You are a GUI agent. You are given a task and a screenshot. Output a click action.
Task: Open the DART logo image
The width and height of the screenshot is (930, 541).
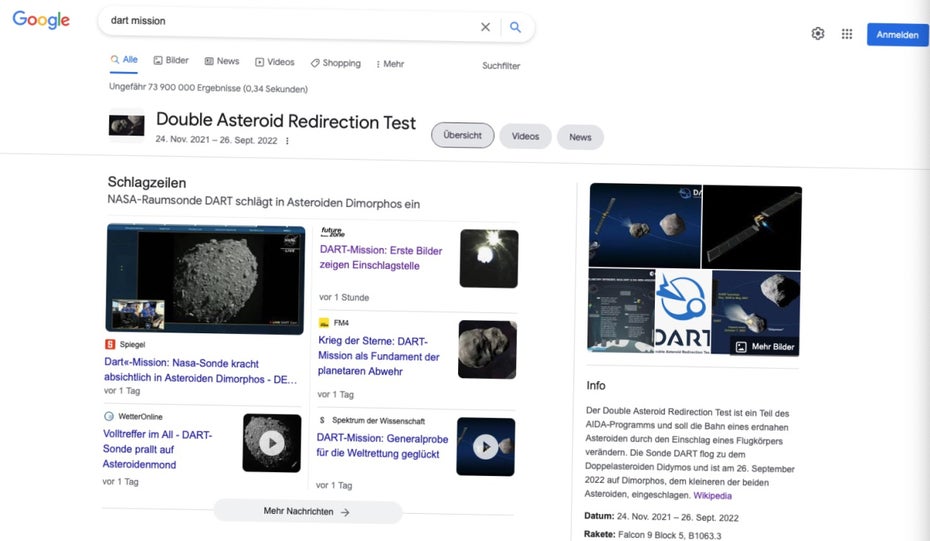click(682, 312)
